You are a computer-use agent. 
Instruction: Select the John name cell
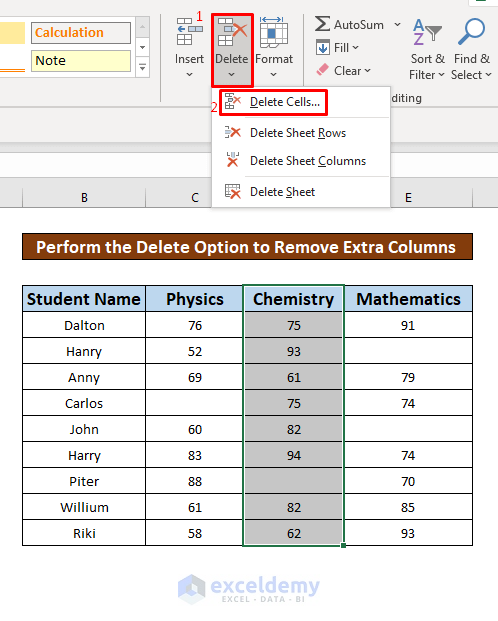84,429
